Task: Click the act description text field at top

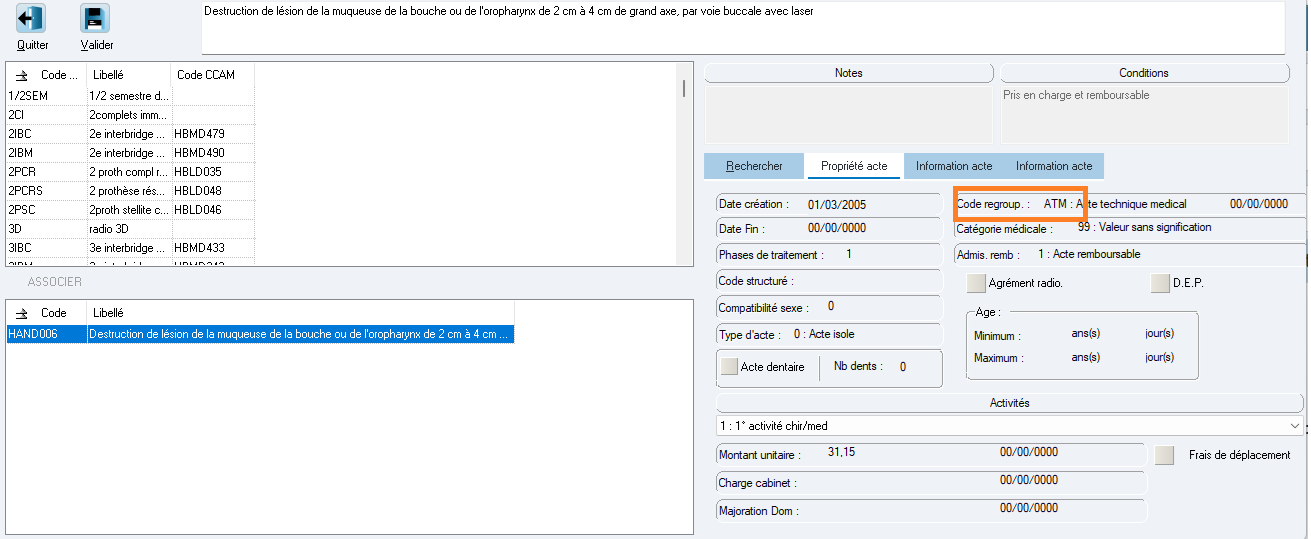Action: pos(743,28)
